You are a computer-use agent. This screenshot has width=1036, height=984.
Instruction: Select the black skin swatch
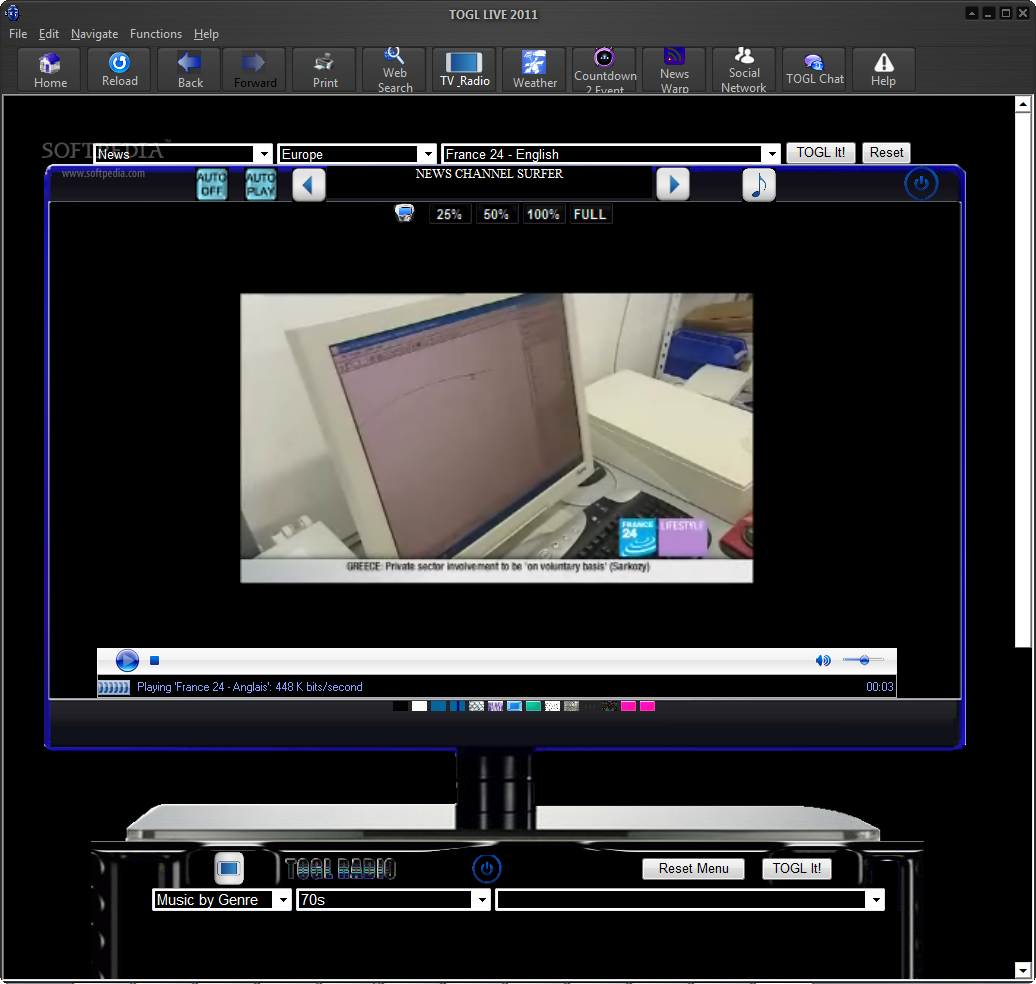pos(400,706)
